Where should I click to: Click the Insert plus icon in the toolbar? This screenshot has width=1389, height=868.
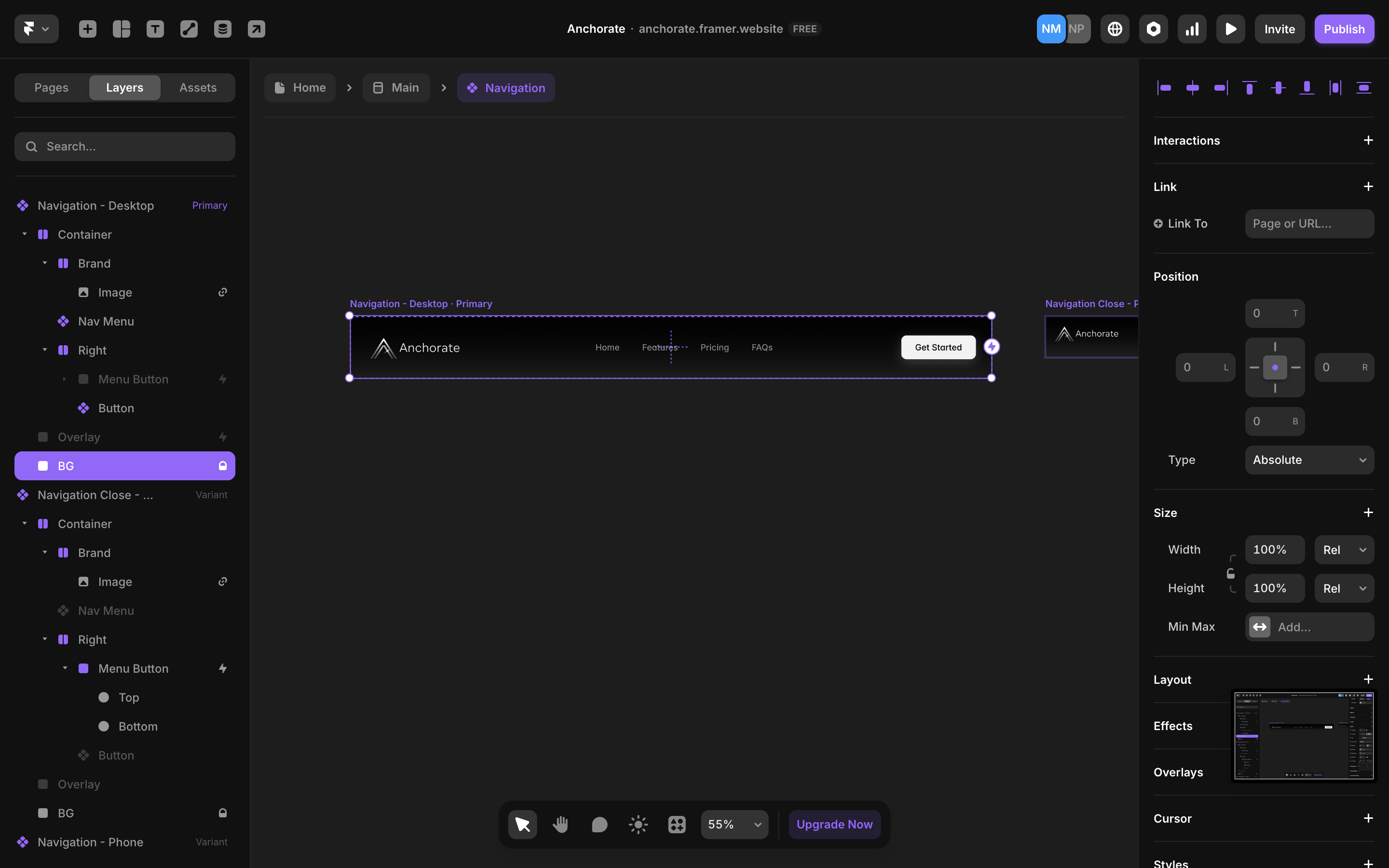point(87,29)
